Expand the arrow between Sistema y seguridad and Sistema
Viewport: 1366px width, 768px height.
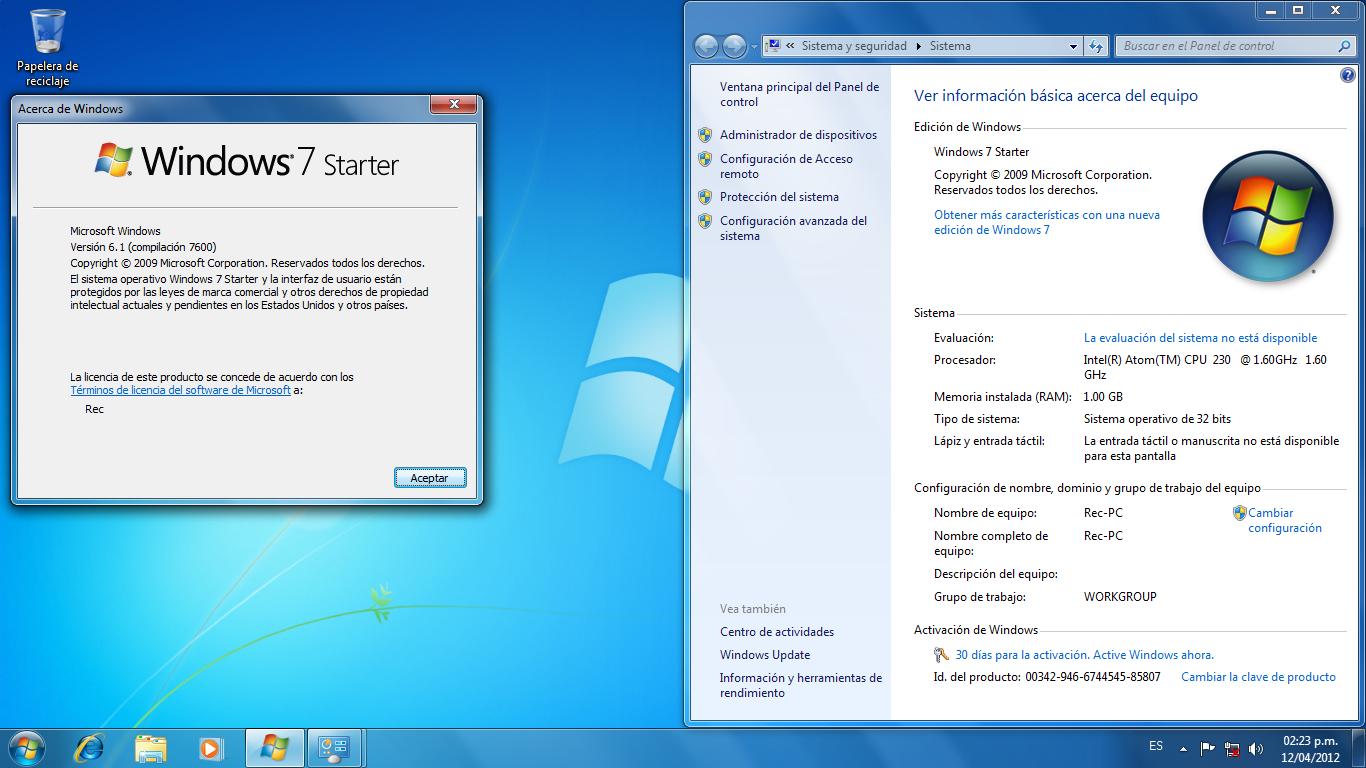pyautogui.click(x=919, y=46)
